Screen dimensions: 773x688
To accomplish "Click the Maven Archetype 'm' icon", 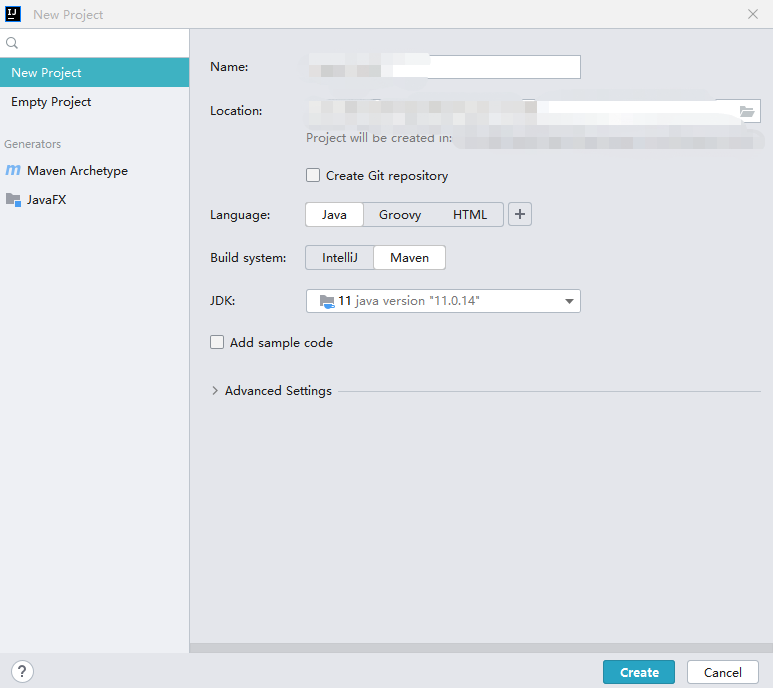I will (13, 171).
